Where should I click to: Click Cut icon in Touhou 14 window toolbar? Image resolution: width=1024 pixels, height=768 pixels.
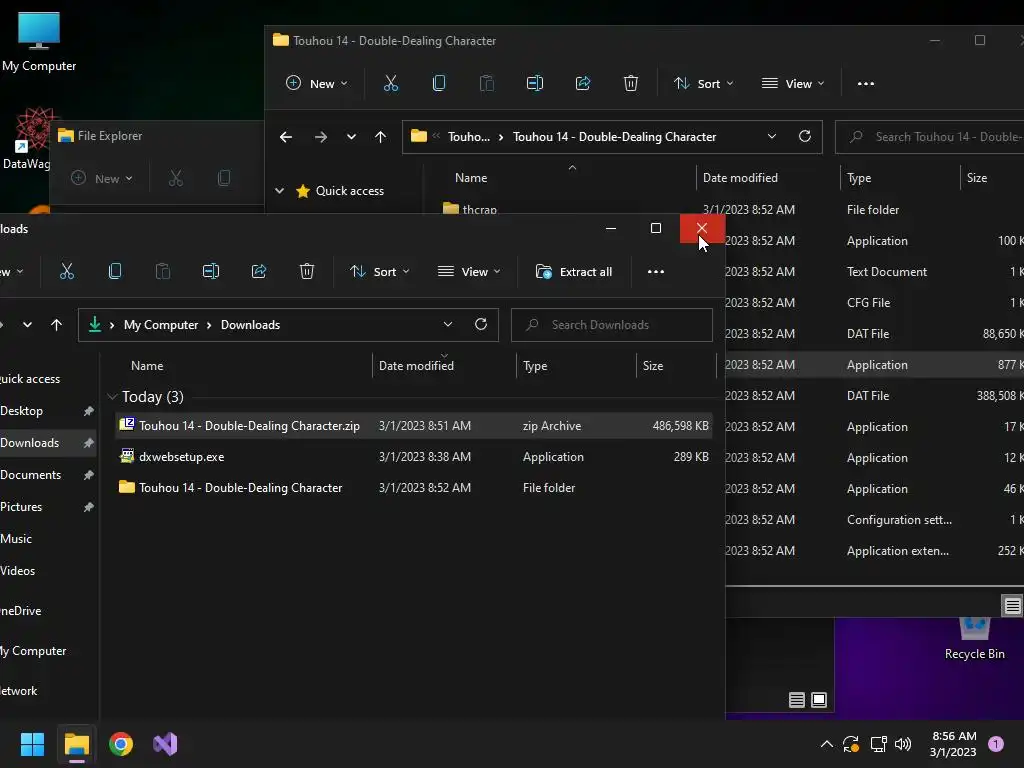tap(391, 84)
